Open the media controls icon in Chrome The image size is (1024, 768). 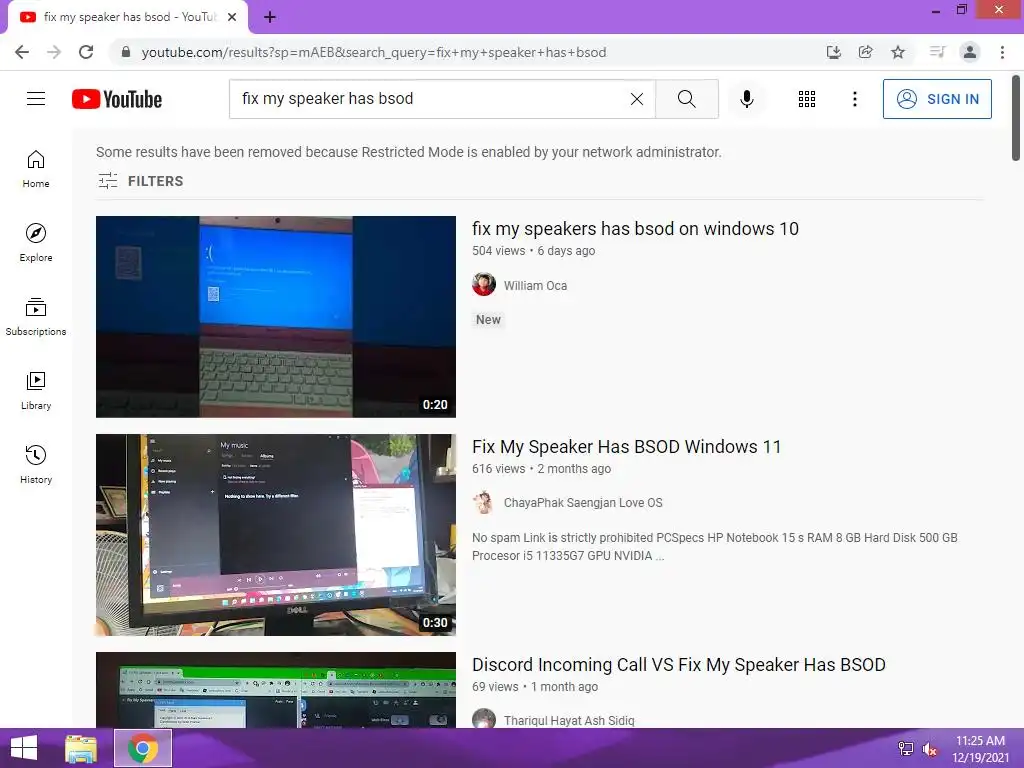click(937, 52)
